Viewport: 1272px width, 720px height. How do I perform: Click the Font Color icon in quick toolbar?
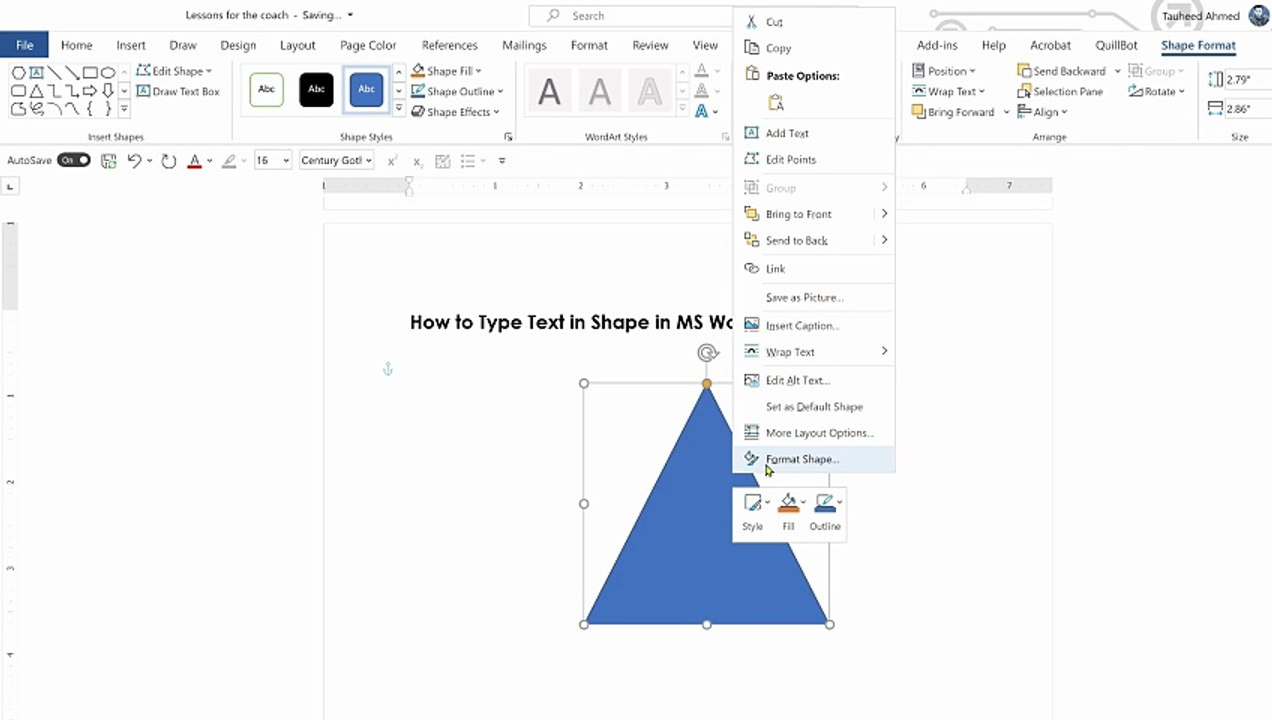pos(194,160)
